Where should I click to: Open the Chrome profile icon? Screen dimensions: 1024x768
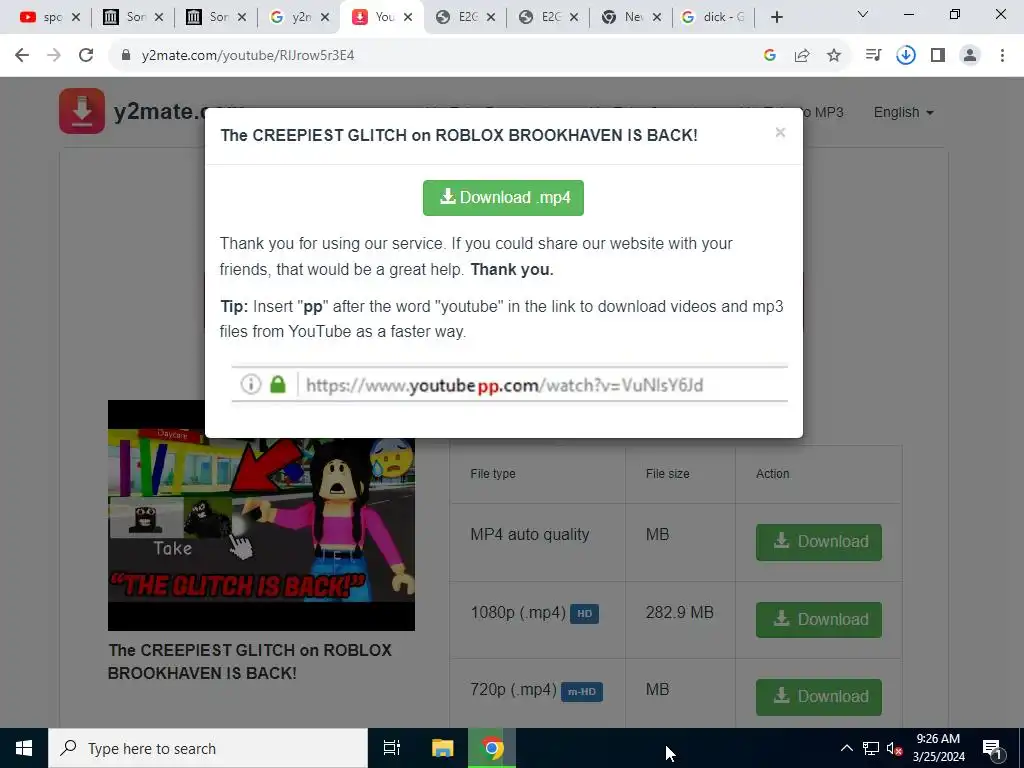click(x=970, y=56)
